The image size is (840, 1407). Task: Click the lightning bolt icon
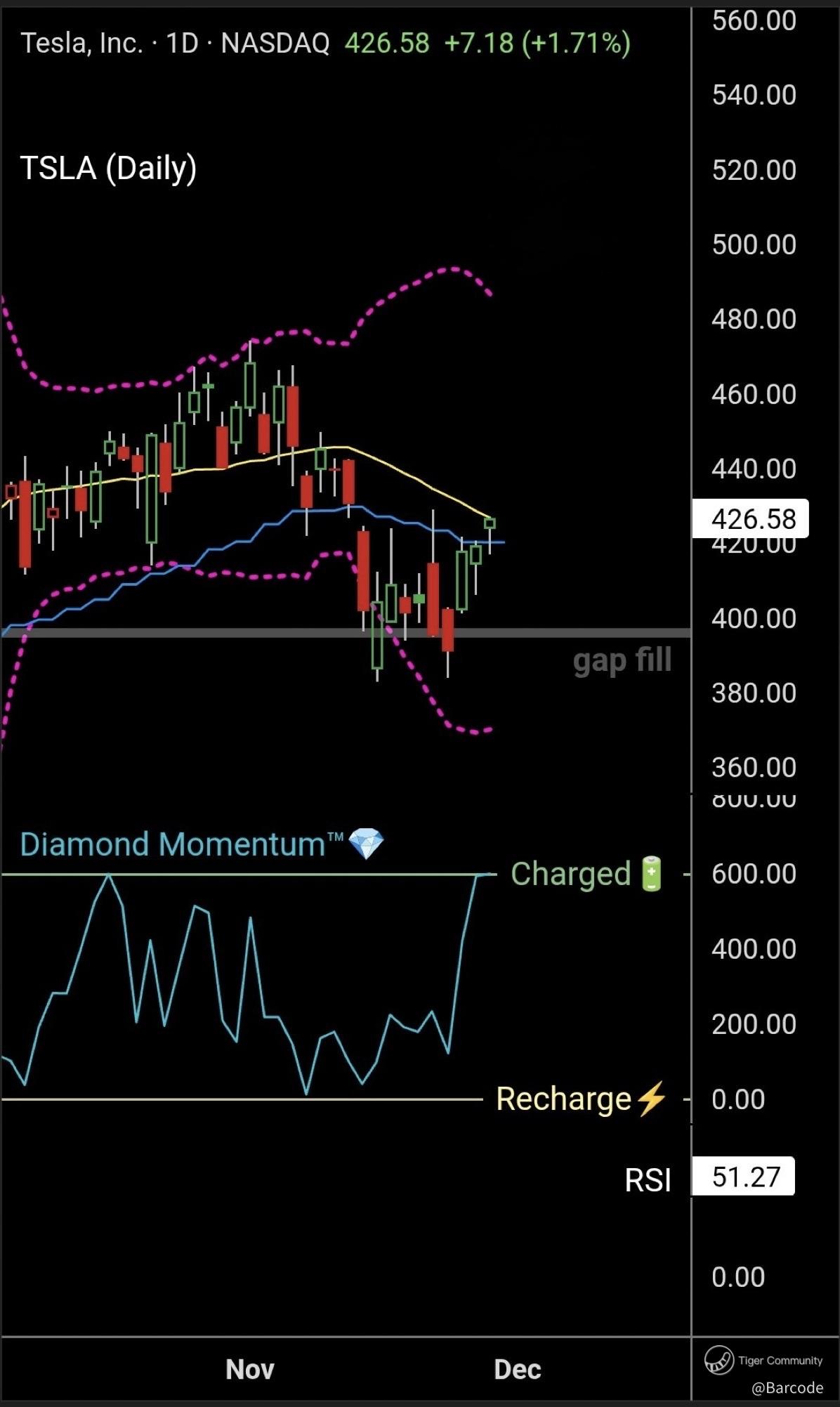click(651, 1099)
